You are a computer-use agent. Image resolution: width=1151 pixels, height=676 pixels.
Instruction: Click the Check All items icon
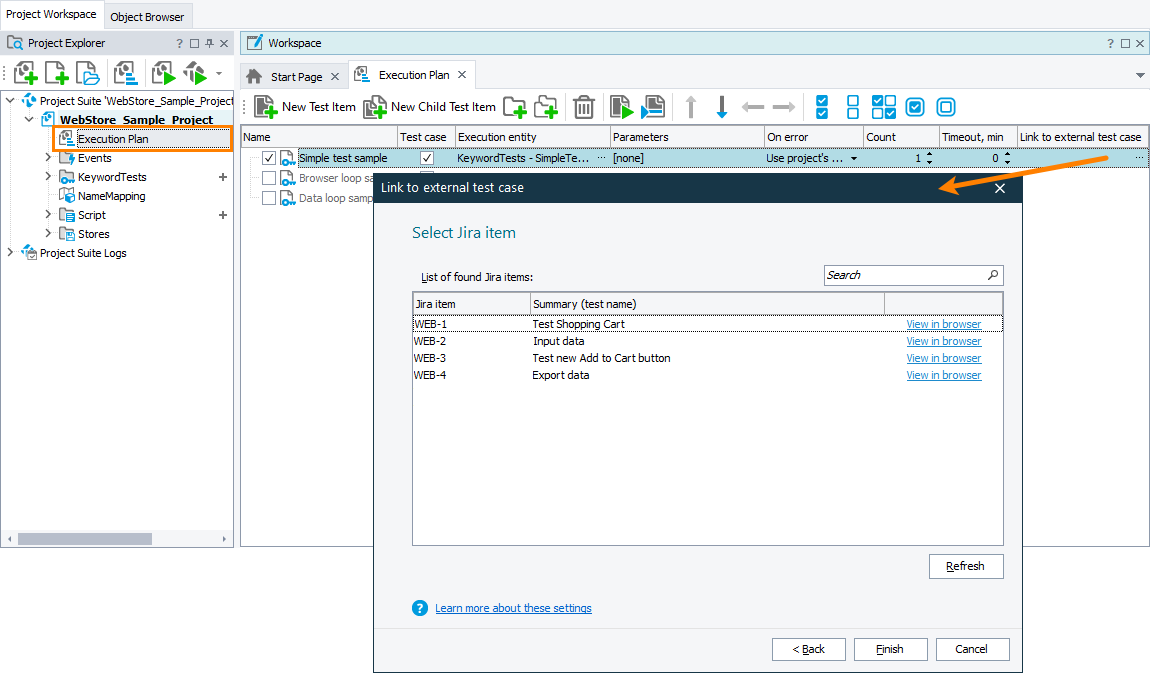pos(821,106)
